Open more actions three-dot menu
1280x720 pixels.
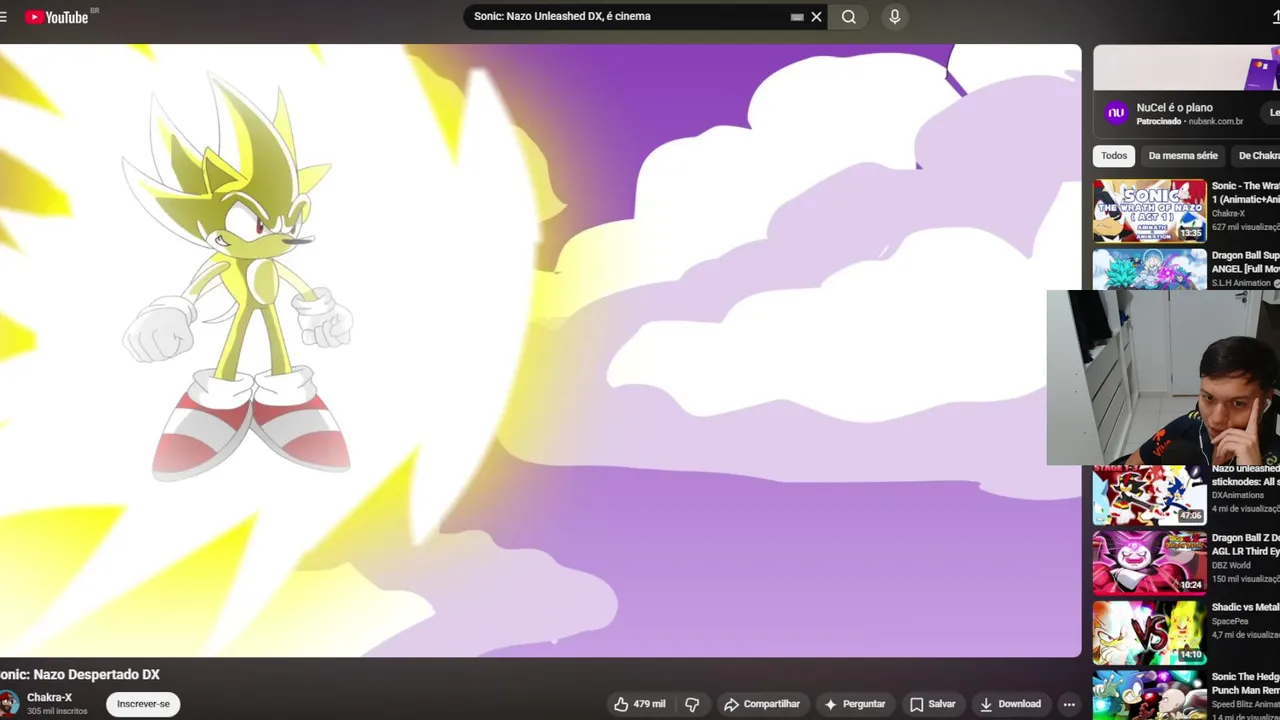point(1069,704)
